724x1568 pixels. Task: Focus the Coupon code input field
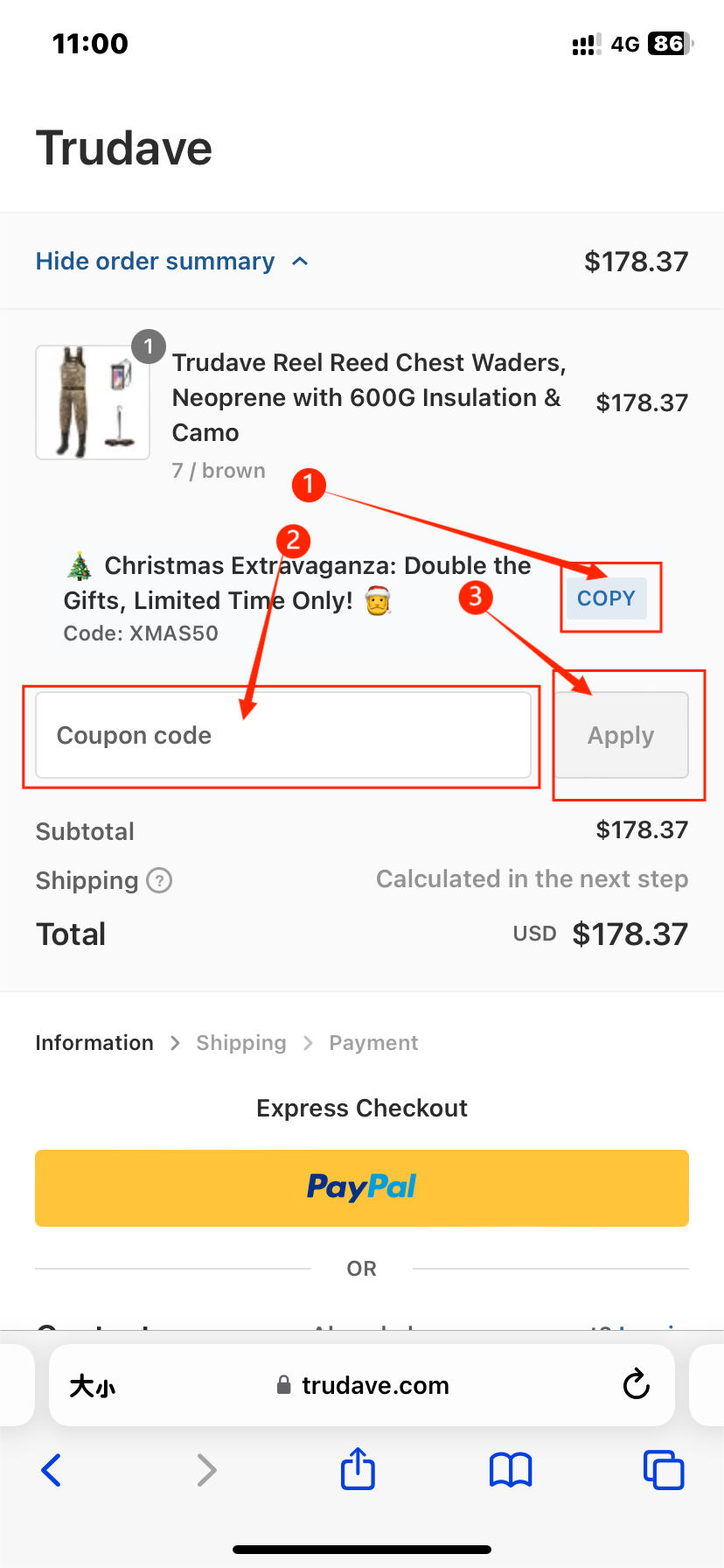[283, 735]
